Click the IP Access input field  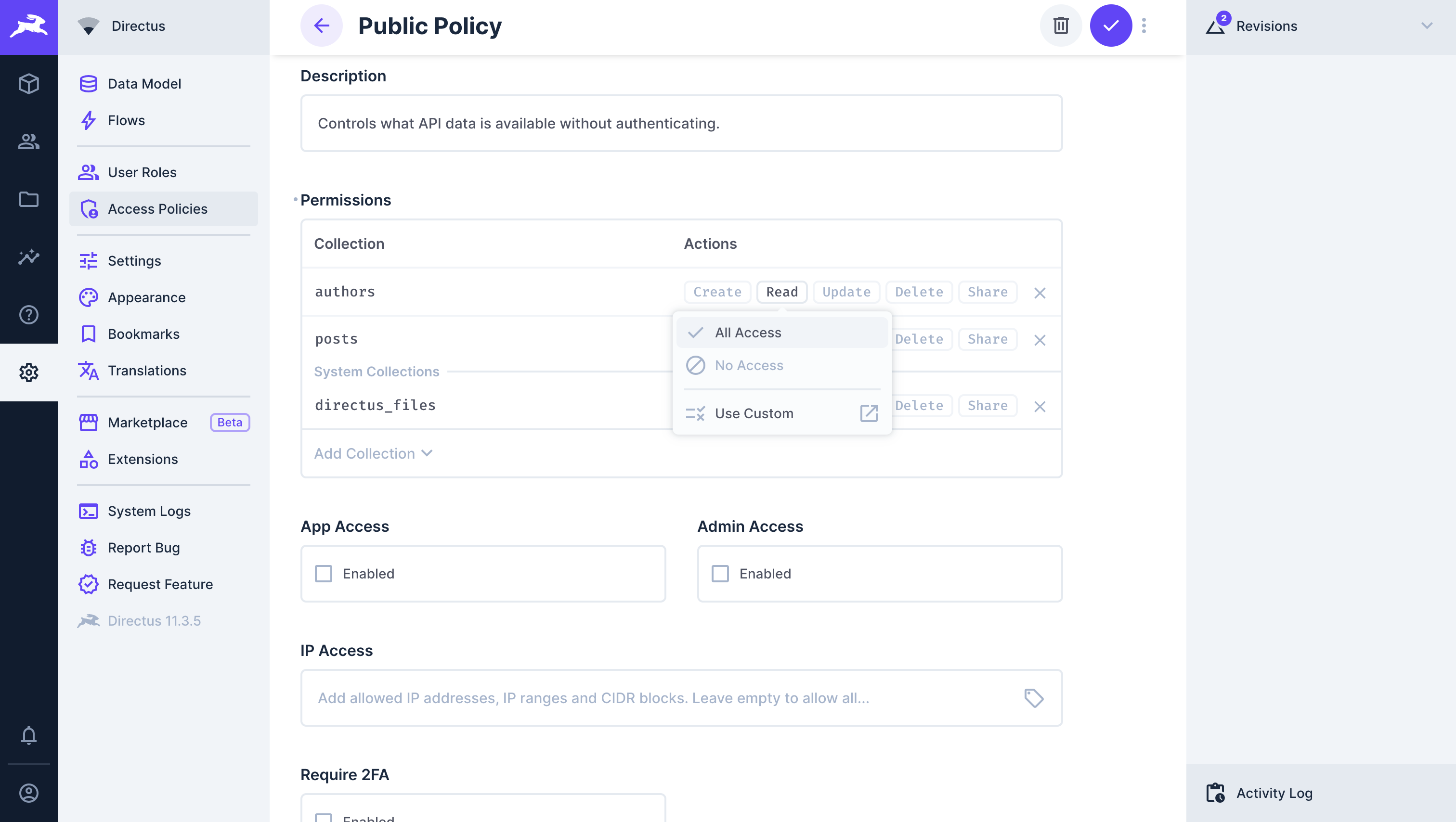667,698
